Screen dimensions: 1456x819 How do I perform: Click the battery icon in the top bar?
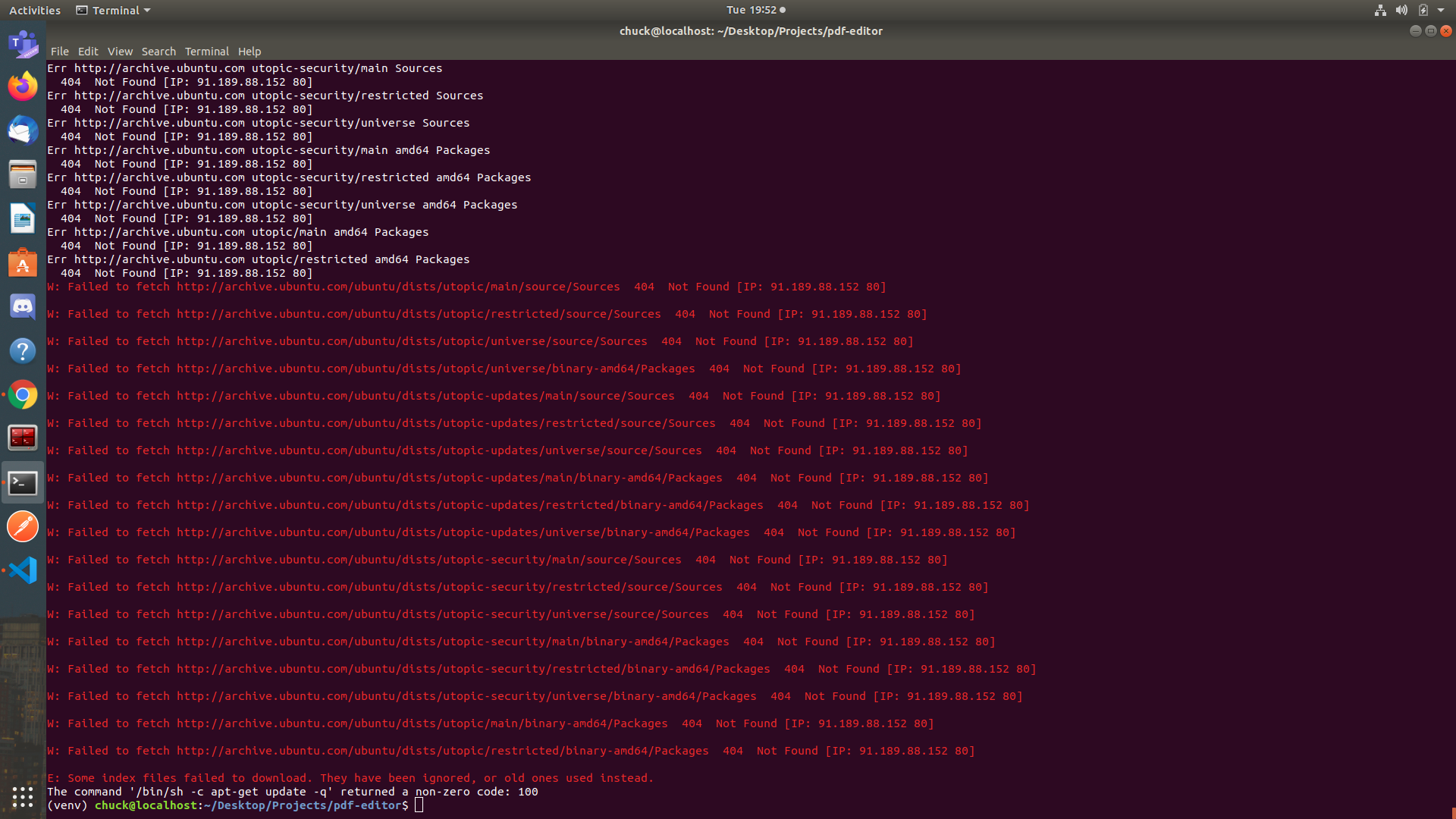pyautogui.click(x=1423, y=10)
